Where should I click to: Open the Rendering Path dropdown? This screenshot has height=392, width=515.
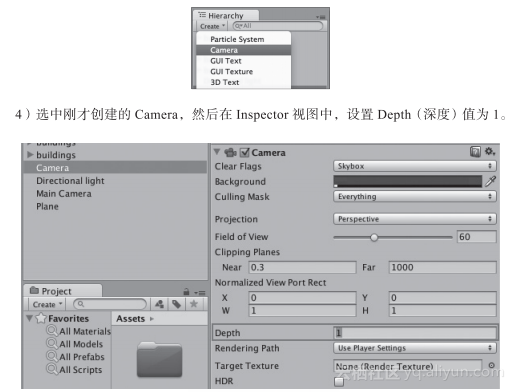[415, 348]
